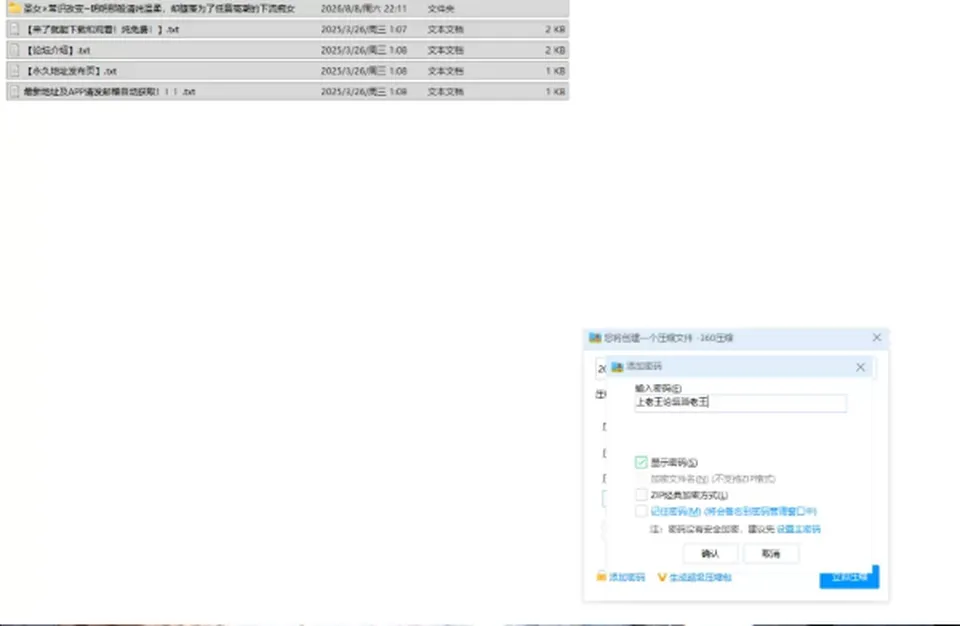This screenshot has width=960, height=626.
Task: Open the 设置主密码 link
Action: (798, 529)
